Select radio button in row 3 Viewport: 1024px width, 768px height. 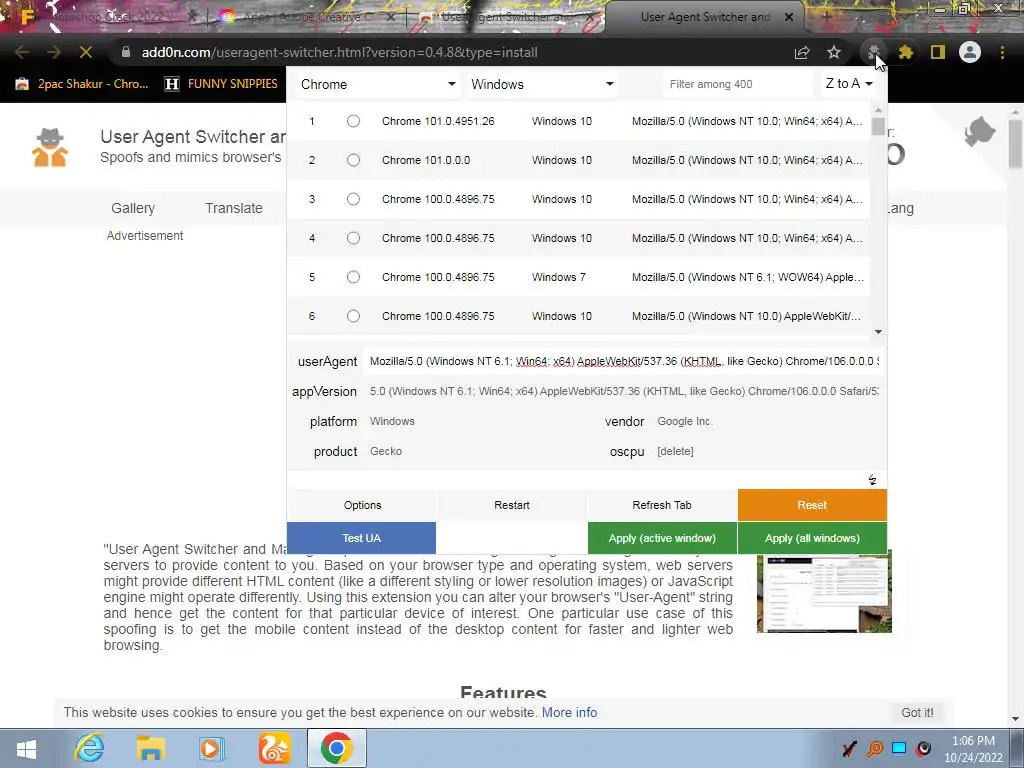click(353, 199)
